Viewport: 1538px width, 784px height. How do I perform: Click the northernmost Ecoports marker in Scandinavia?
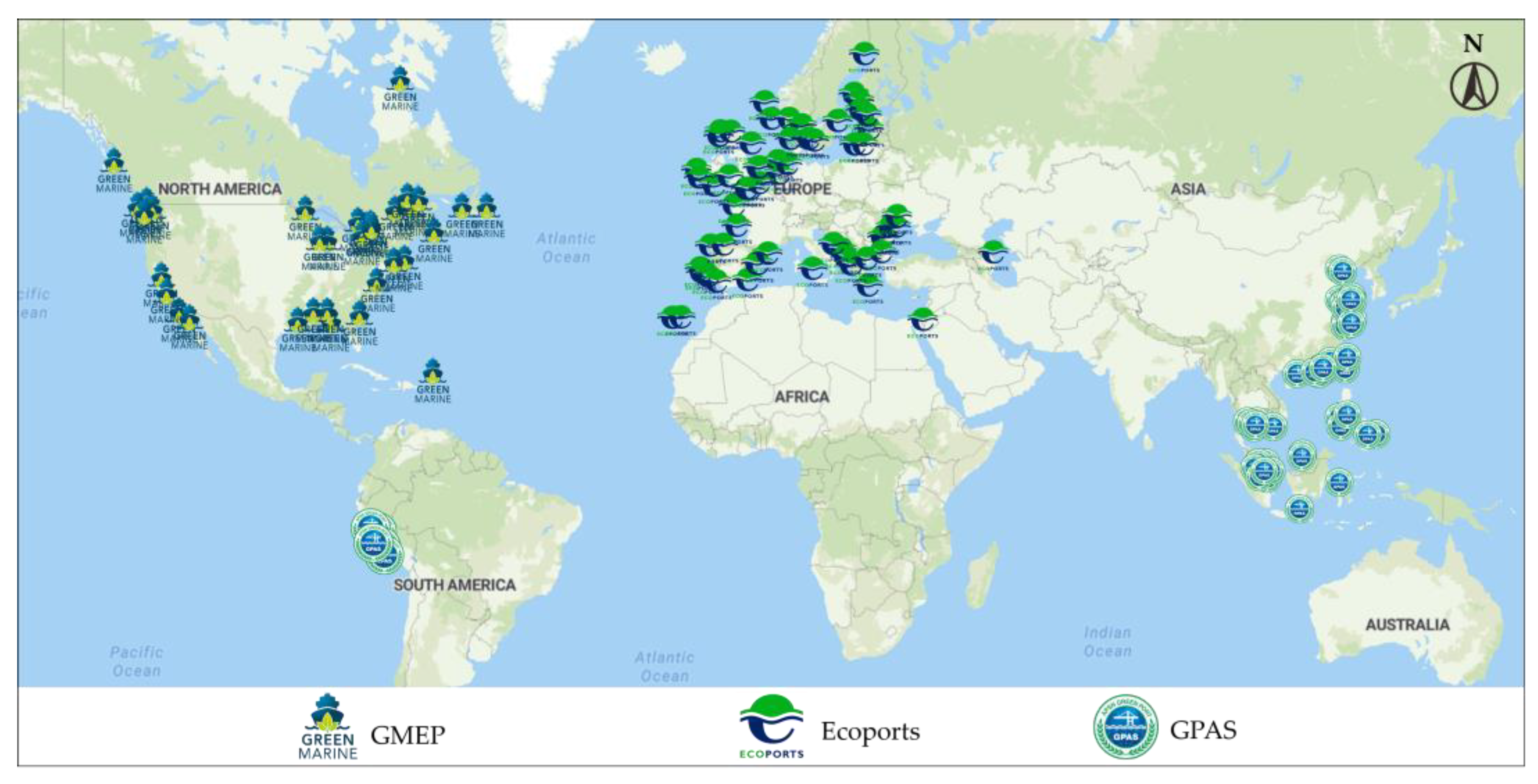point(863,56)
